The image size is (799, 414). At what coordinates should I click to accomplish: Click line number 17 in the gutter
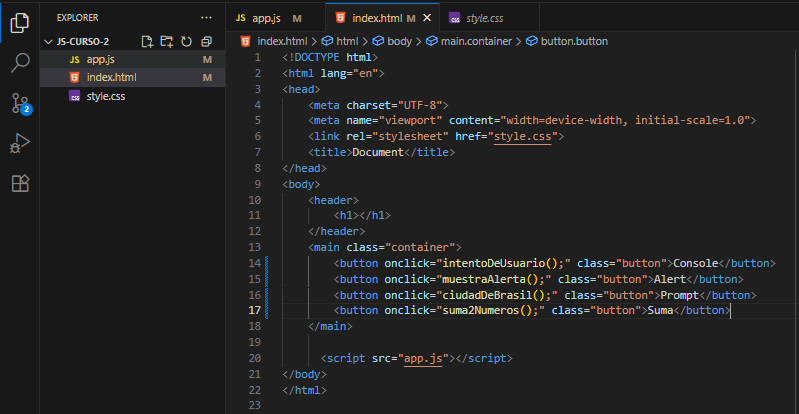pyautogui.click(x=254, y=310)
